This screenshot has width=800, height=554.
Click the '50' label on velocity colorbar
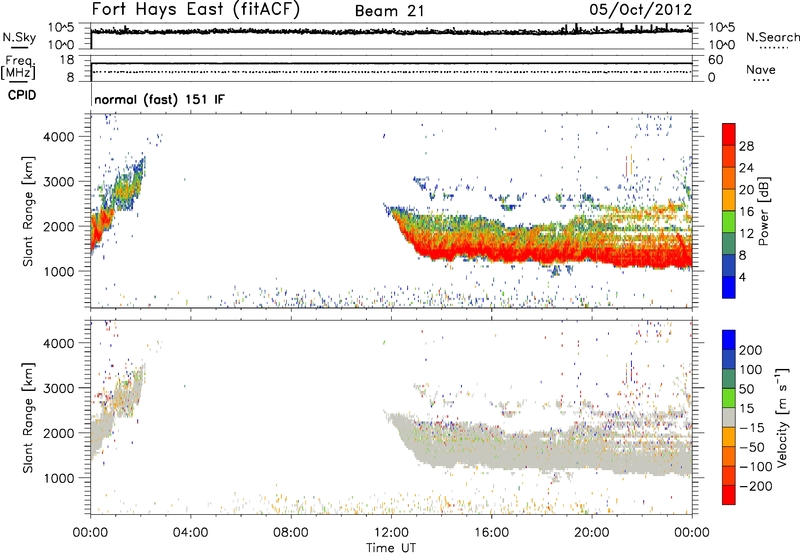pos(746,389)
